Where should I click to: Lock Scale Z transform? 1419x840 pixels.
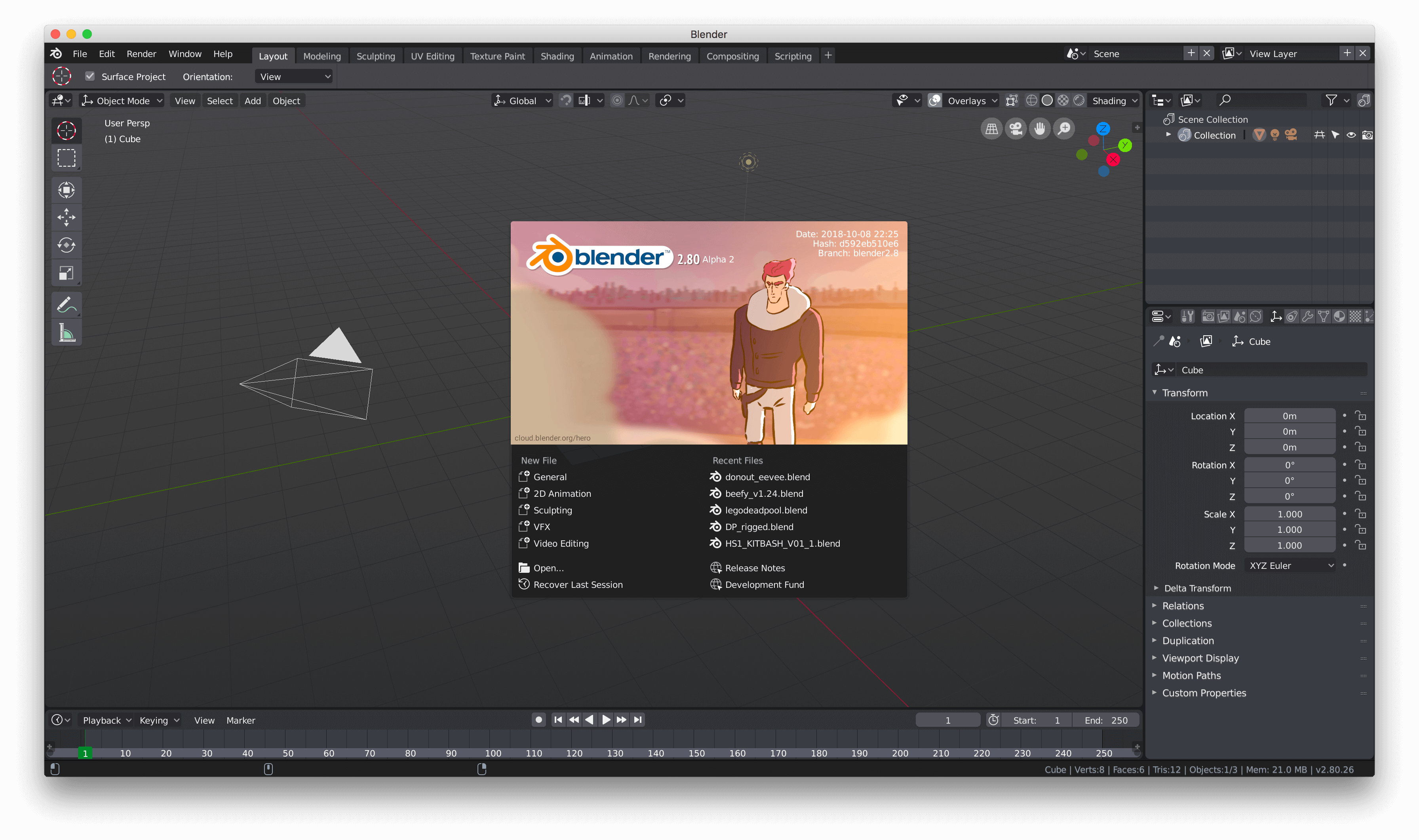tap(1361, 545)
